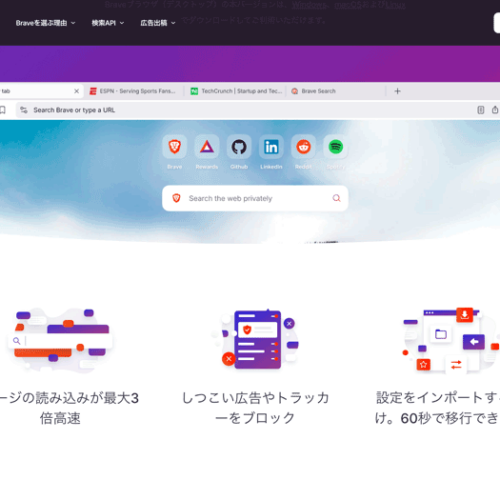Click the import settings illustration
The width and height of the screenshot is (500, 500).
(x=450, y=340)
